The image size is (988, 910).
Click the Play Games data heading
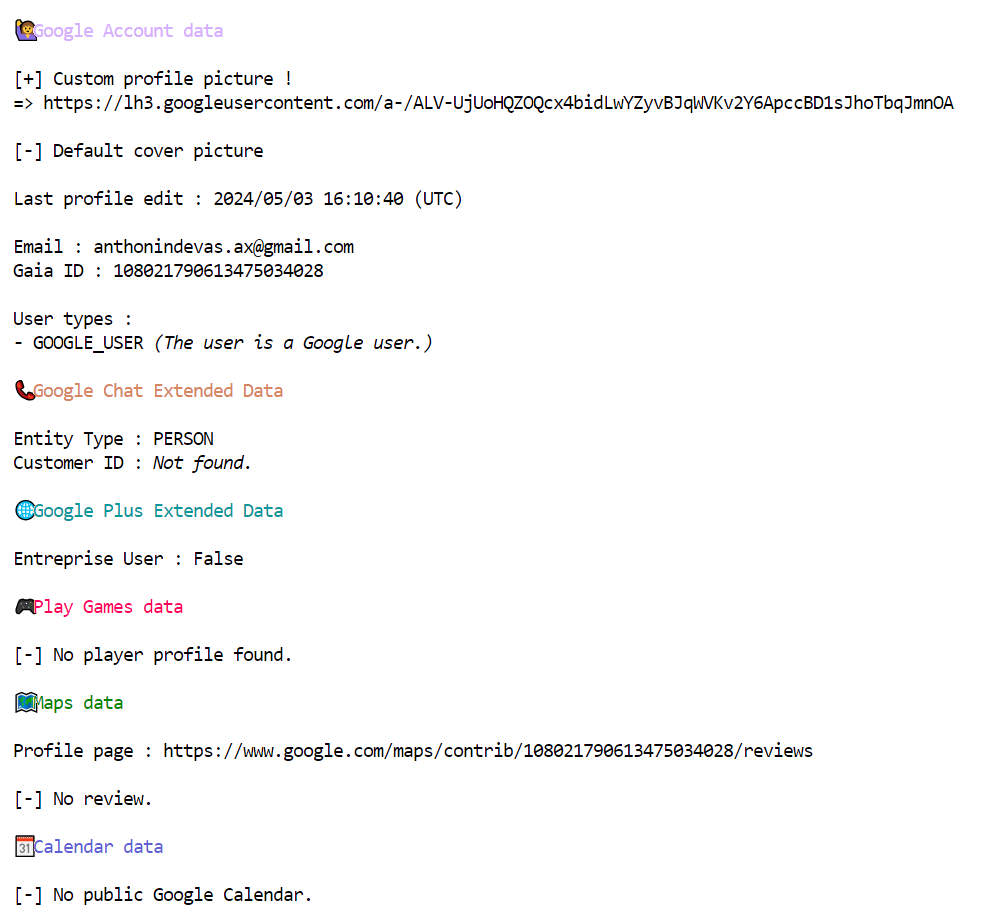pyautogui.click(x=108, y=607)
